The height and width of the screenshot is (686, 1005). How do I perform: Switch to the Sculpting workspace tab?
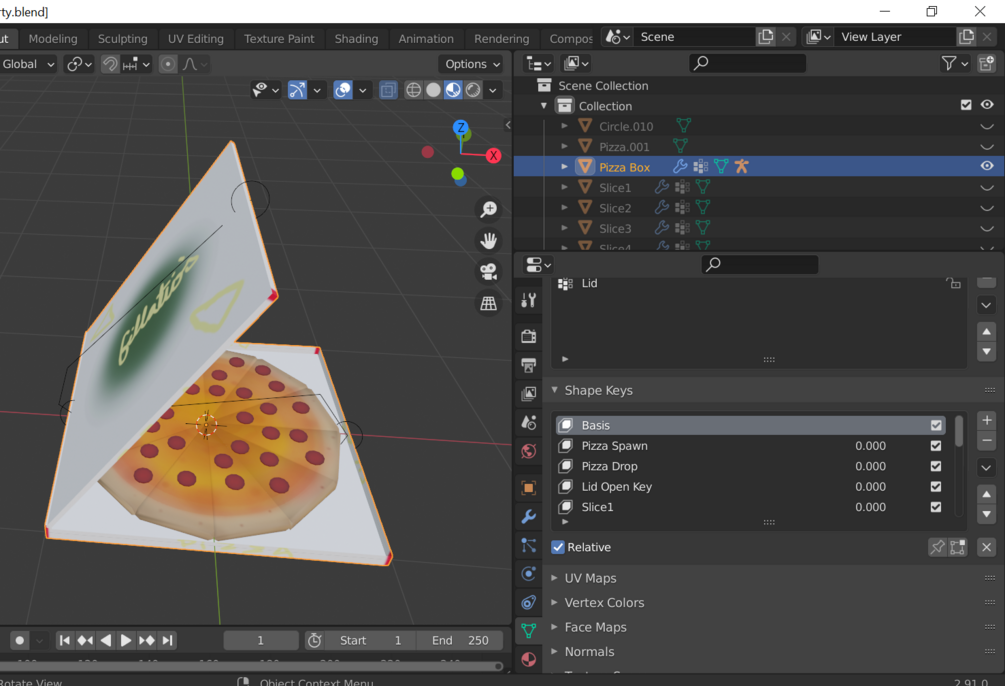(x=122, y=38)
